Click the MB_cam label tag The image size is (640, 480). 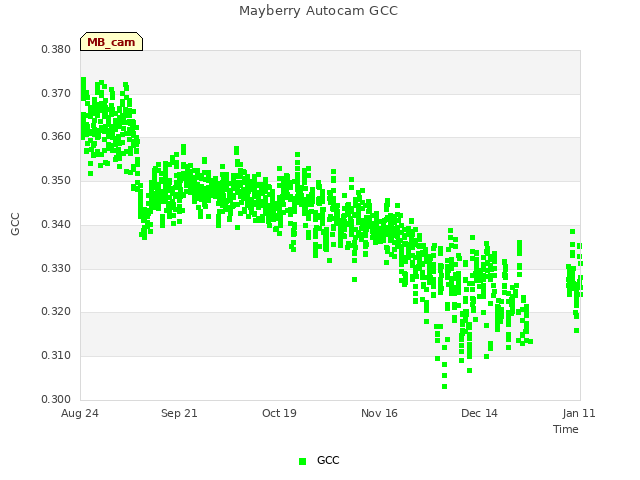[x=111, y=42]
